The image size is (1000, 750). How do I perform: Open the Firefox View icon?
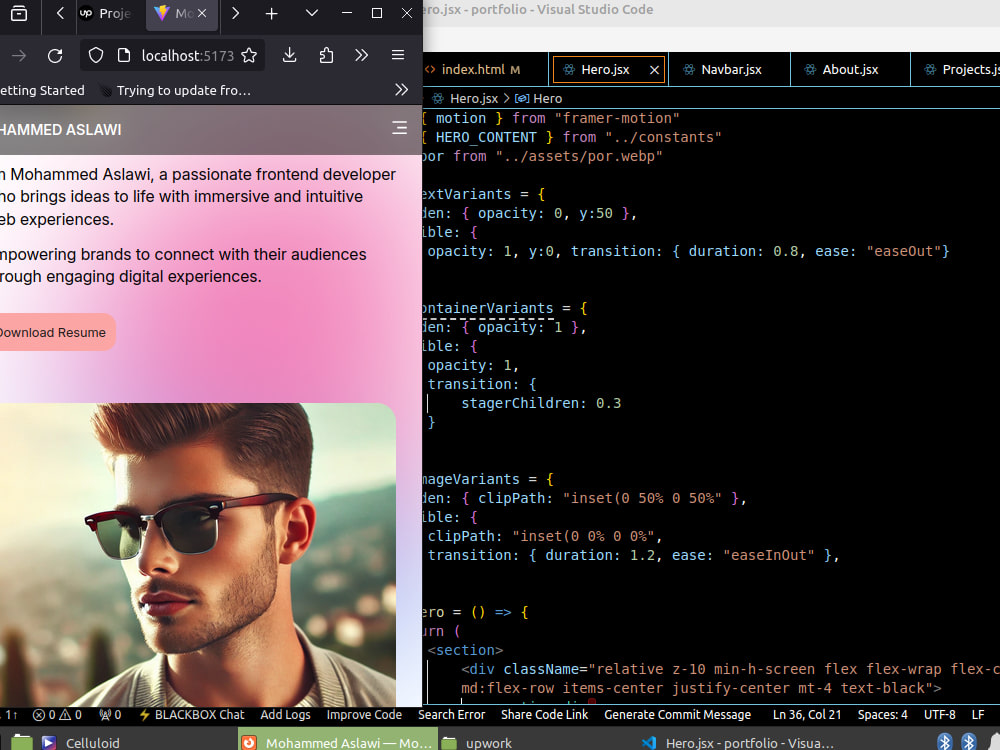click(19, 13)
